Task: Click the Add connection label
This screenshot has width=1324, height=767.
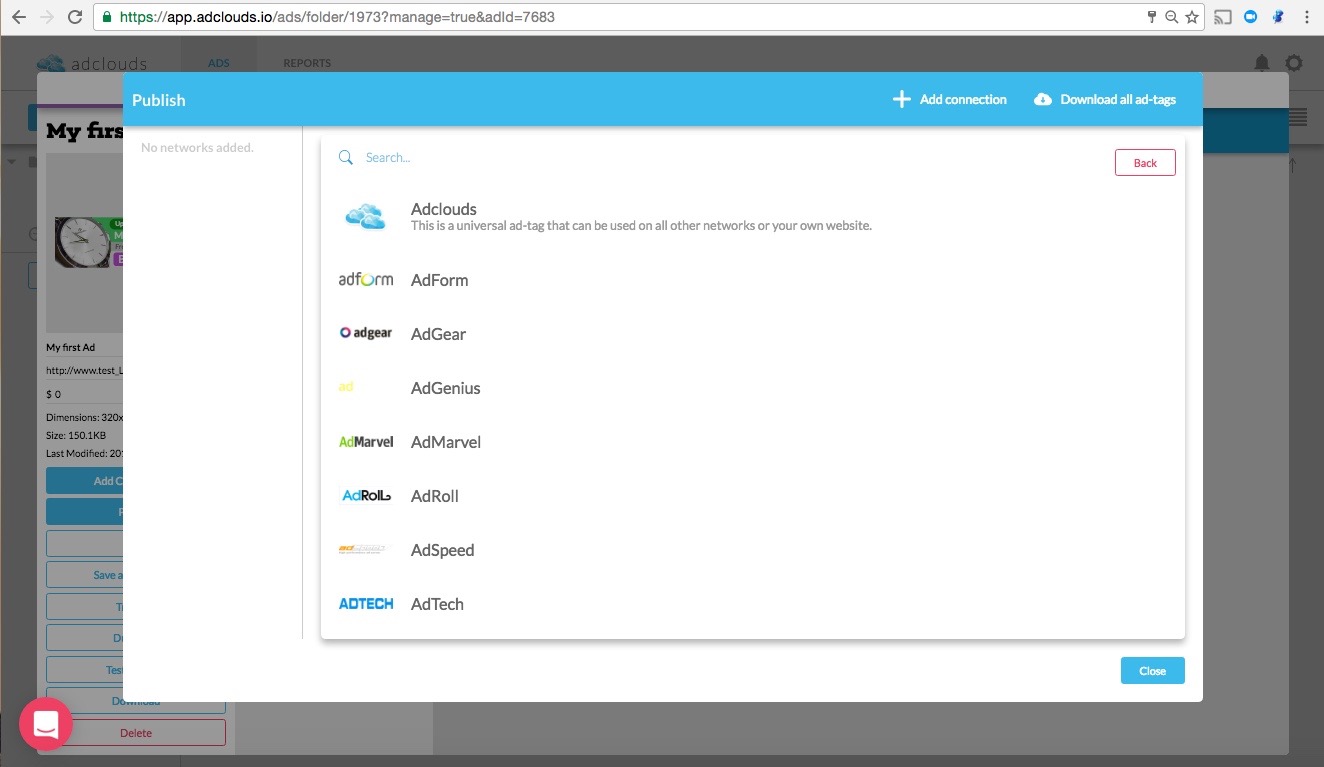Action: pyautogui.click(x=963, y=99)
